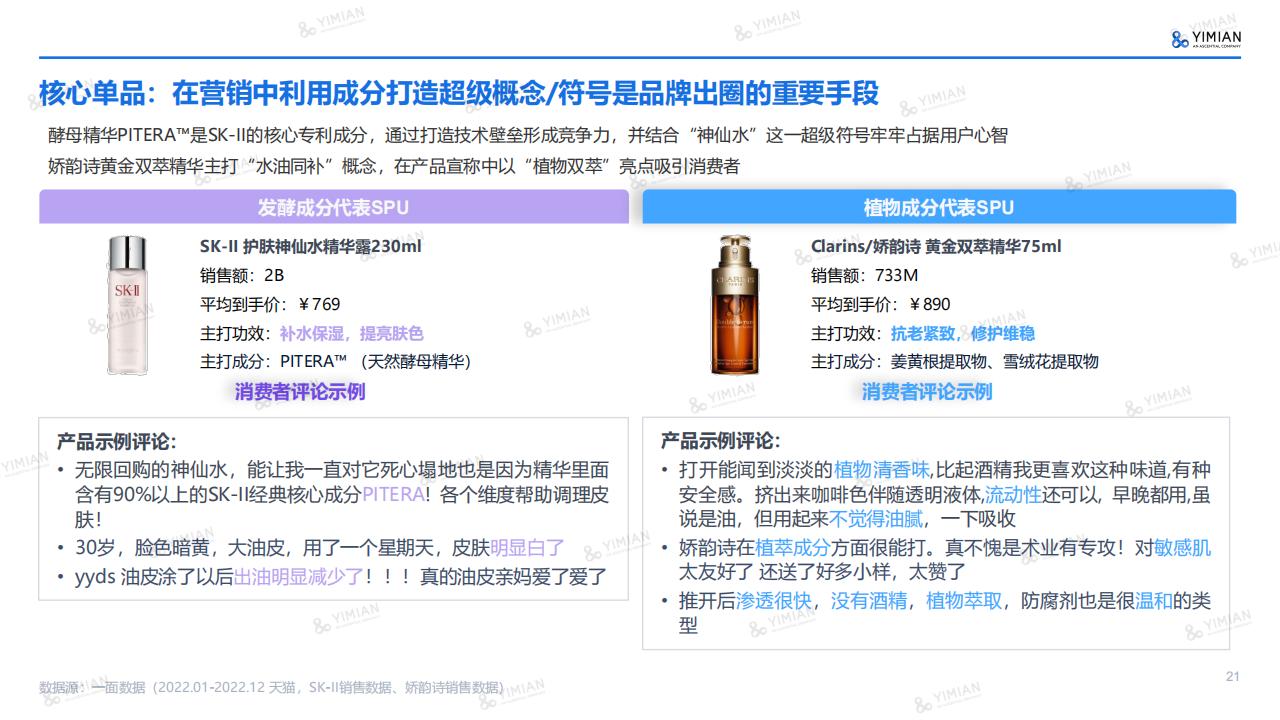Image resolution: width=1280 pixels, height=720 pixels.
Task: Click the SK-II bottle product image
Action: pos(126,305)
